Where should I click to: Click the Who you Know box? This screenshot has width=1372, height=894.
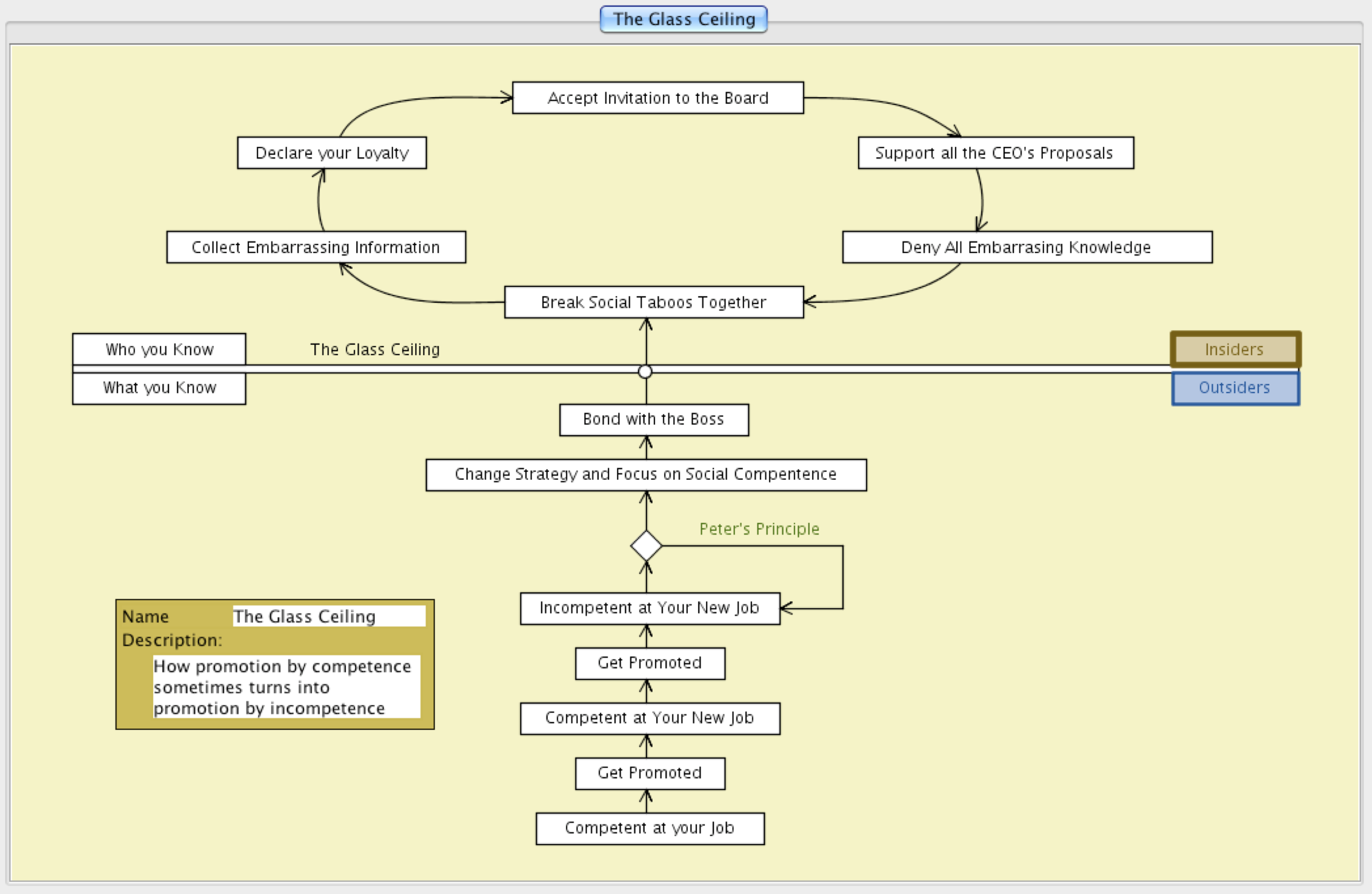click(x=159, y=349)
